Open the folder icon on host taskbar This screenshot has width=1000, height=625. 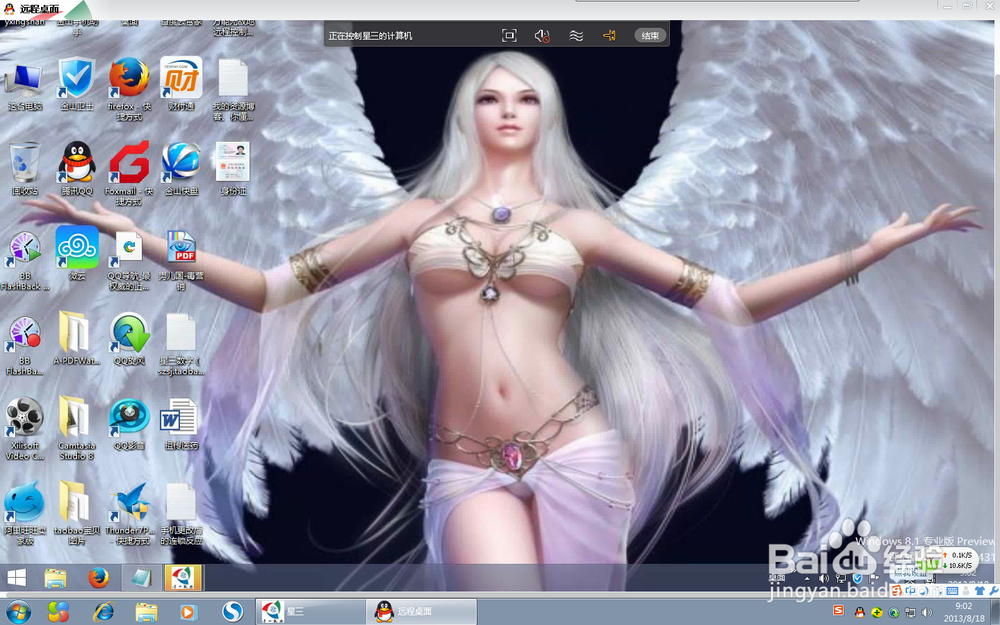146,612
